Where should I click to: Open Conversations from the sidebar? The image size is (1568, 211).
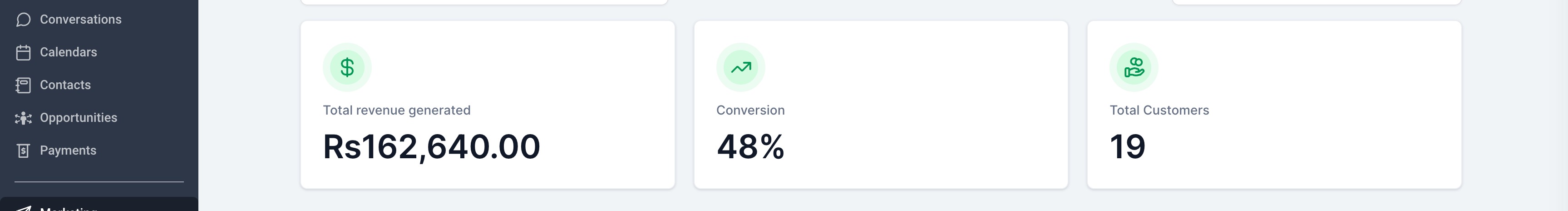coord(80,20)
